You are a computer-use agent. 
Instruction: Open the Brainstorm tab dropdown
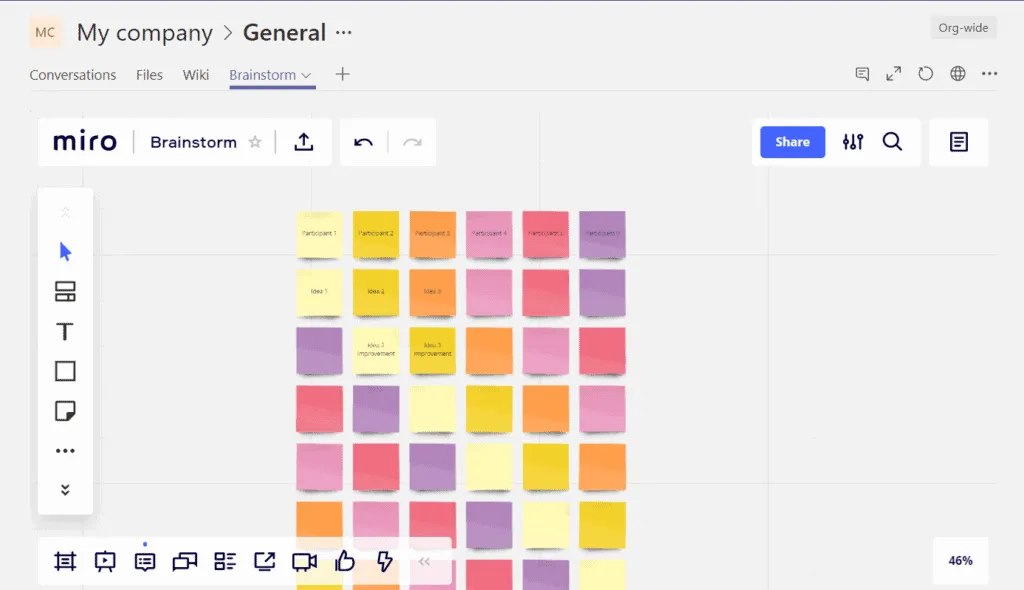(x=305, y=74)
